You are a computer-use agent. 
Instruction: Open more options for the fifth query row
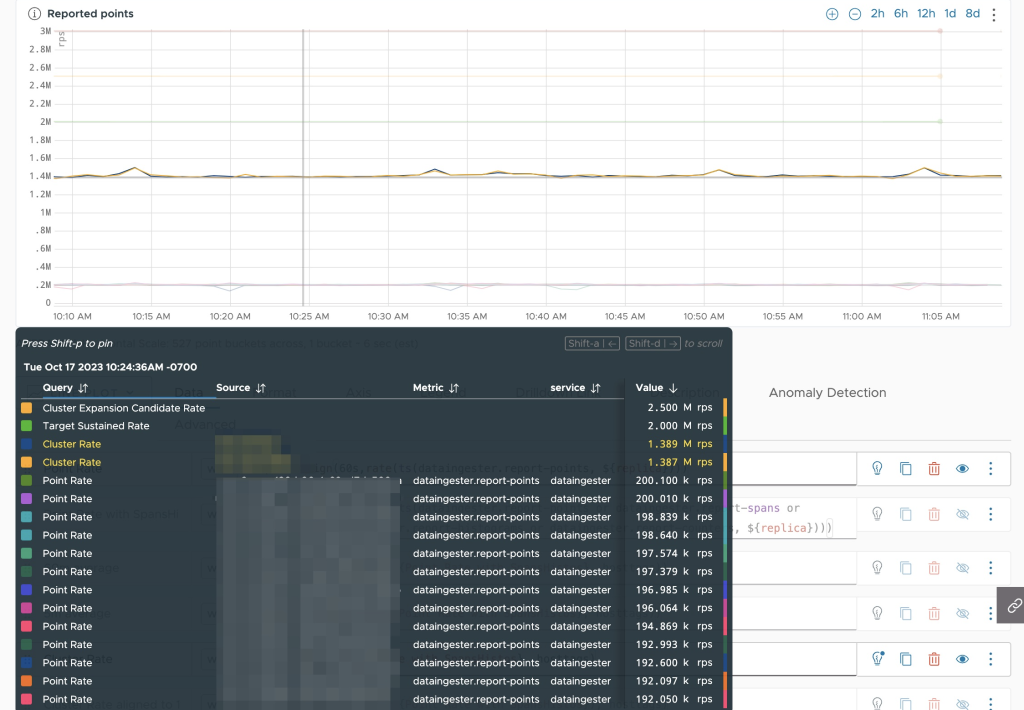(x=990, y=659)
